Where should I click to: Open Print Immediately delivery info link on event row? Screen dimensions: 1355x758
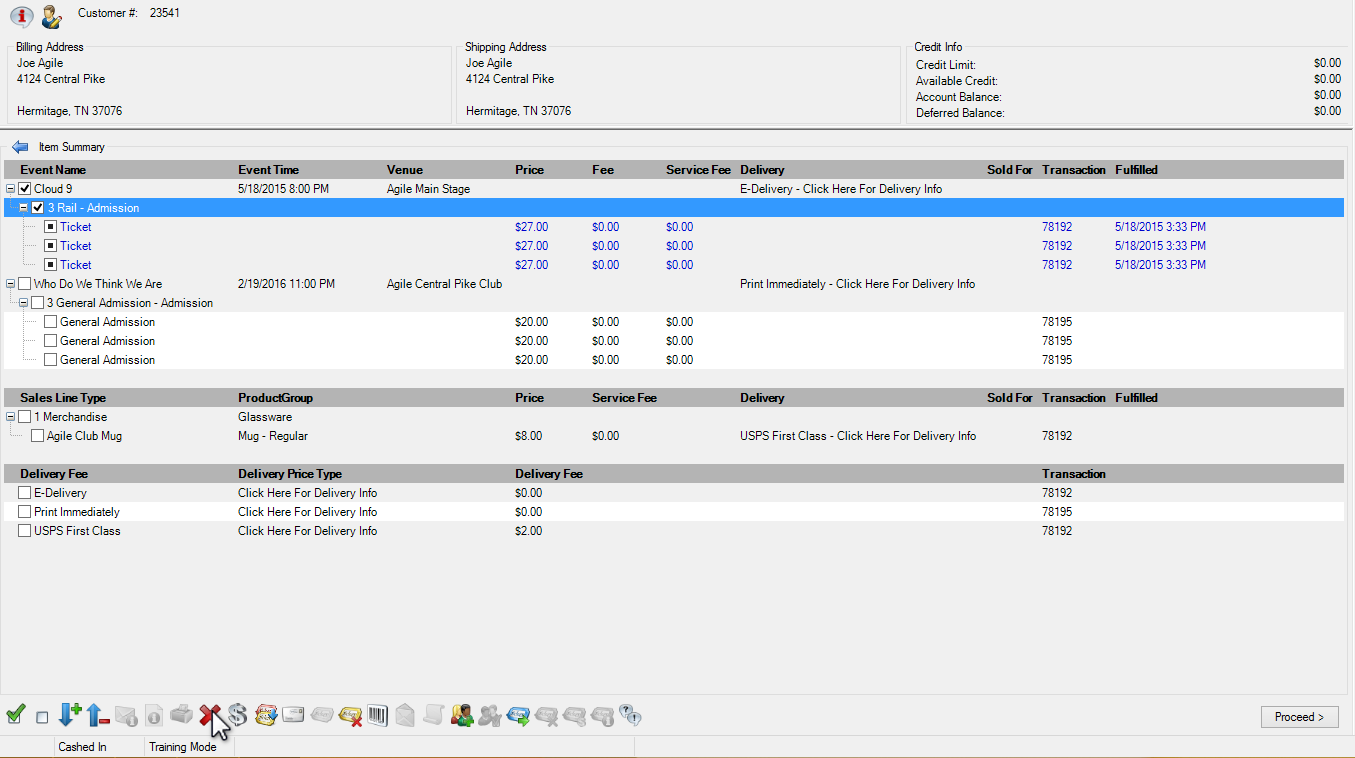tap(857, 284)
